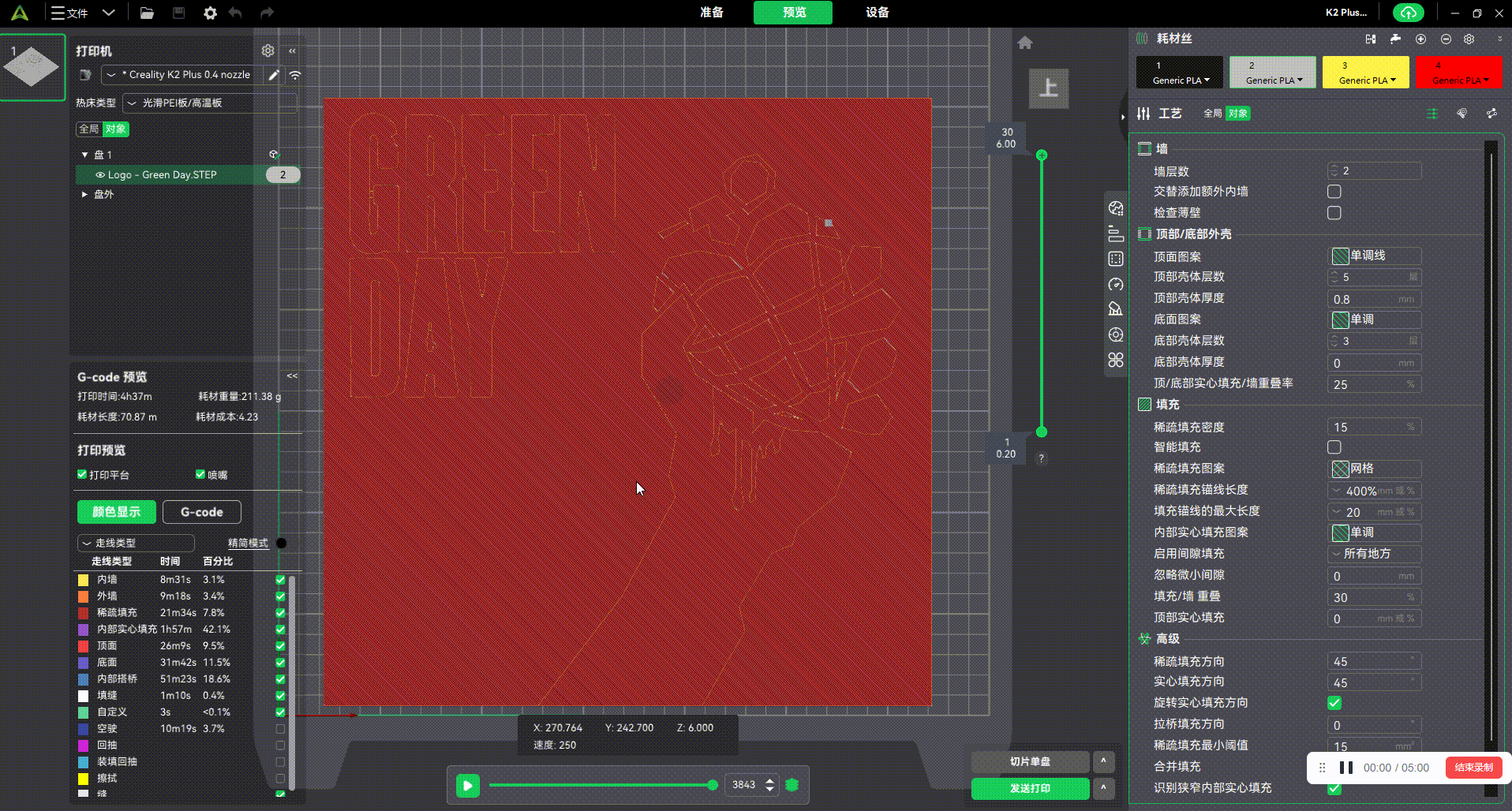Viewport: 1512px width, 811px height.
Task: Click the 精简模式 link
Action: coord(248,543)
